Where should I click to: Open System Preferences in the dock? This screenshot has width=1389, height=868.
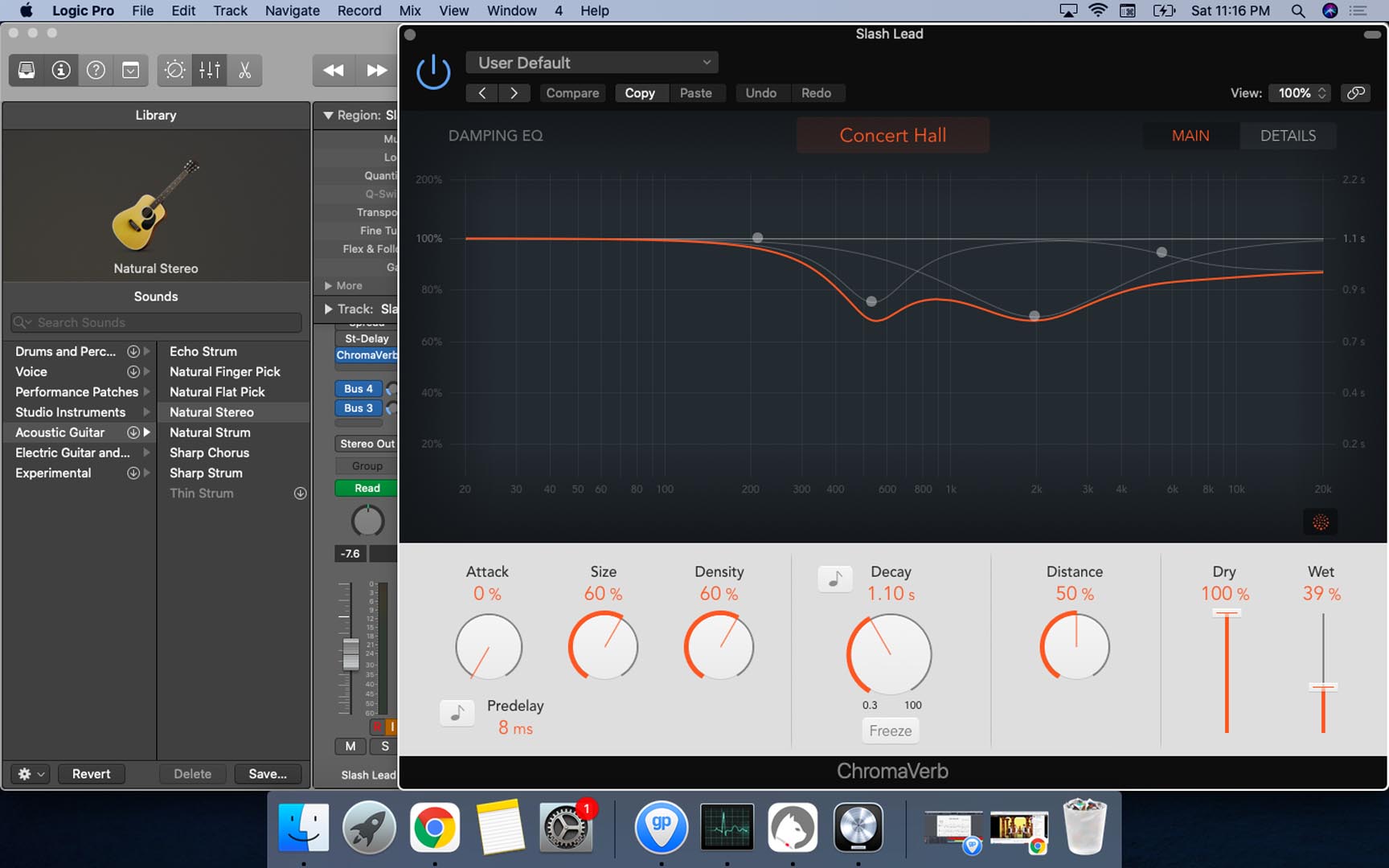tap(566, 827)
